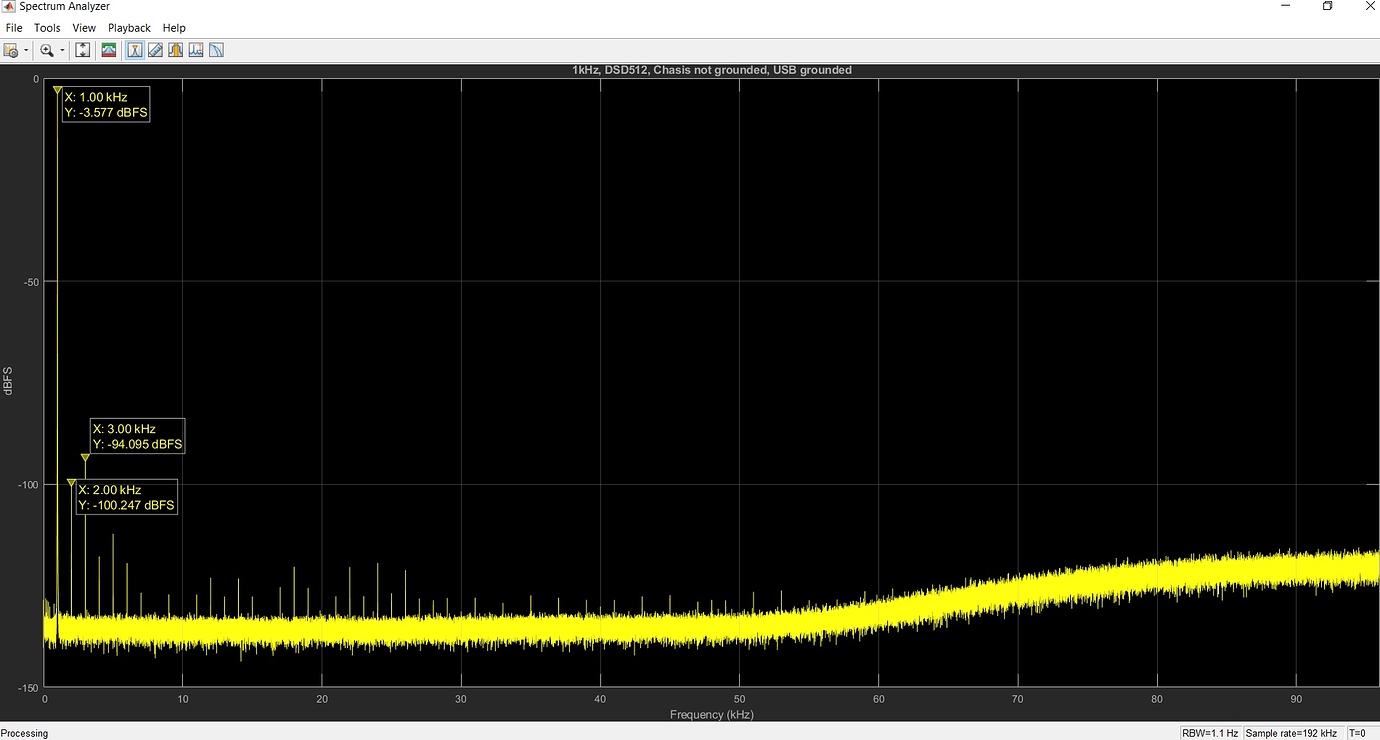This screenshot has width=1380, height=740.
Task: Click the 3.00 kHz peak marker label
Action: point(137,436)
